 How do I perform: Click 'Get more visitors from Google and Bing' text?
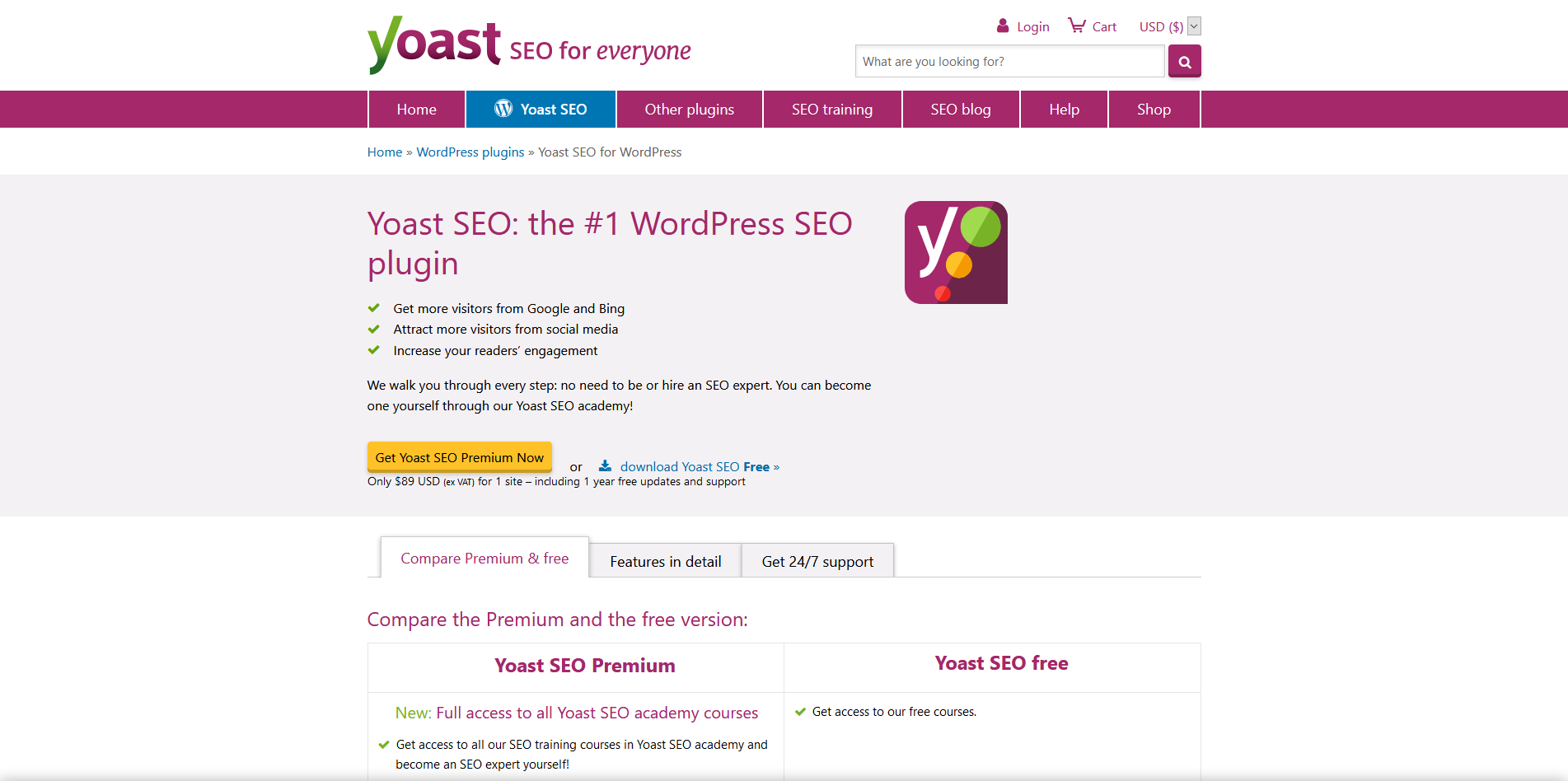(509, 309)
